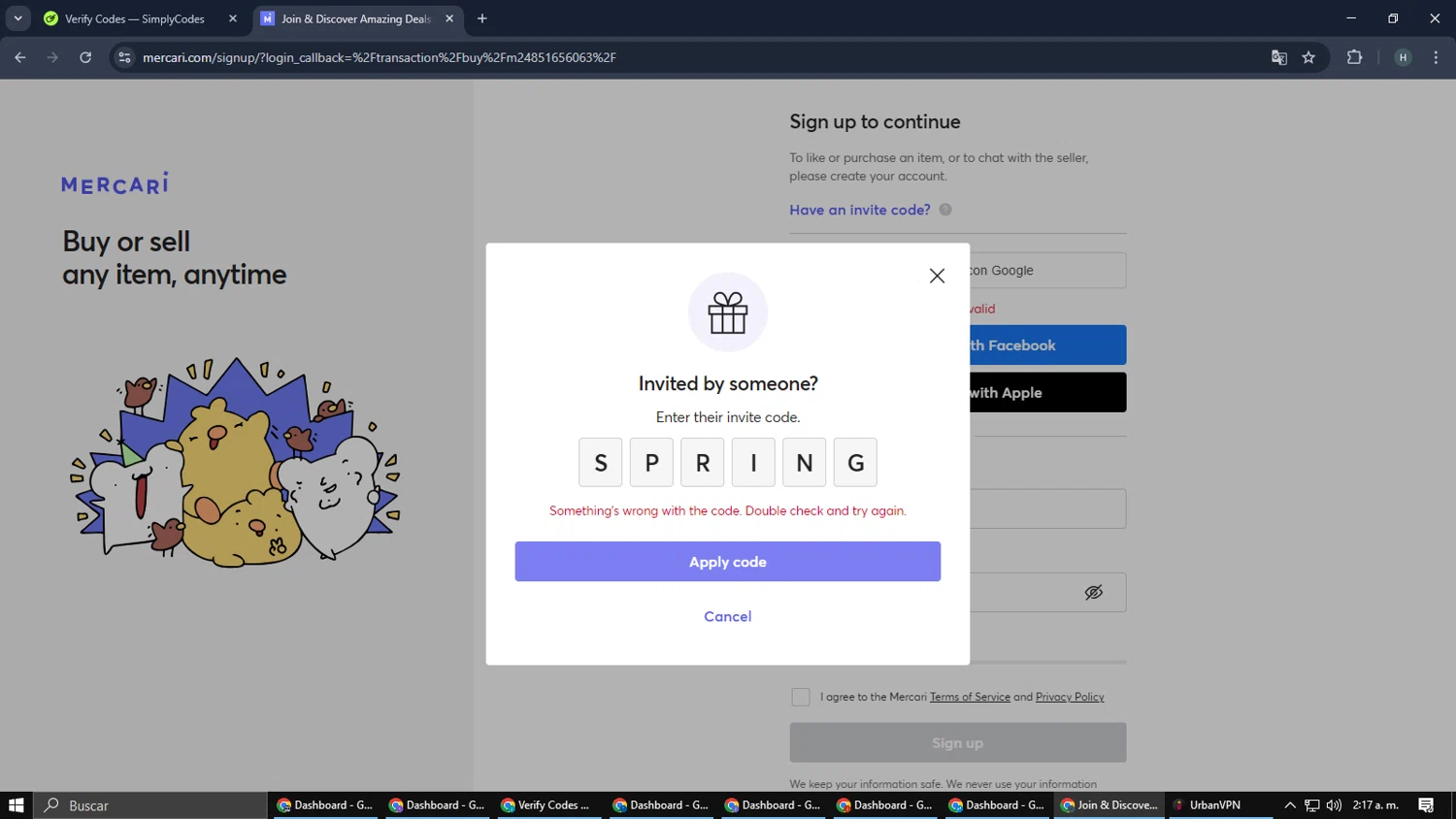1456x819 pixels.
Task: Check the Terms of Service agreement checkbox
Action: [801, 697]
